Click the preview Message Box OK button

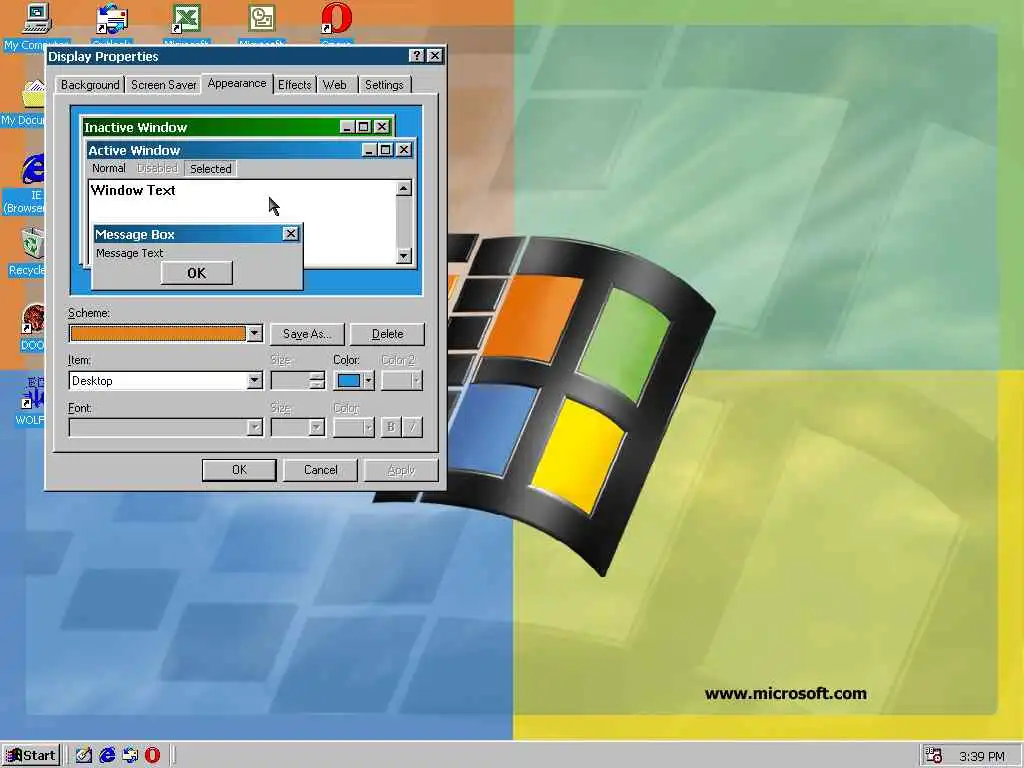coord(197,273)
